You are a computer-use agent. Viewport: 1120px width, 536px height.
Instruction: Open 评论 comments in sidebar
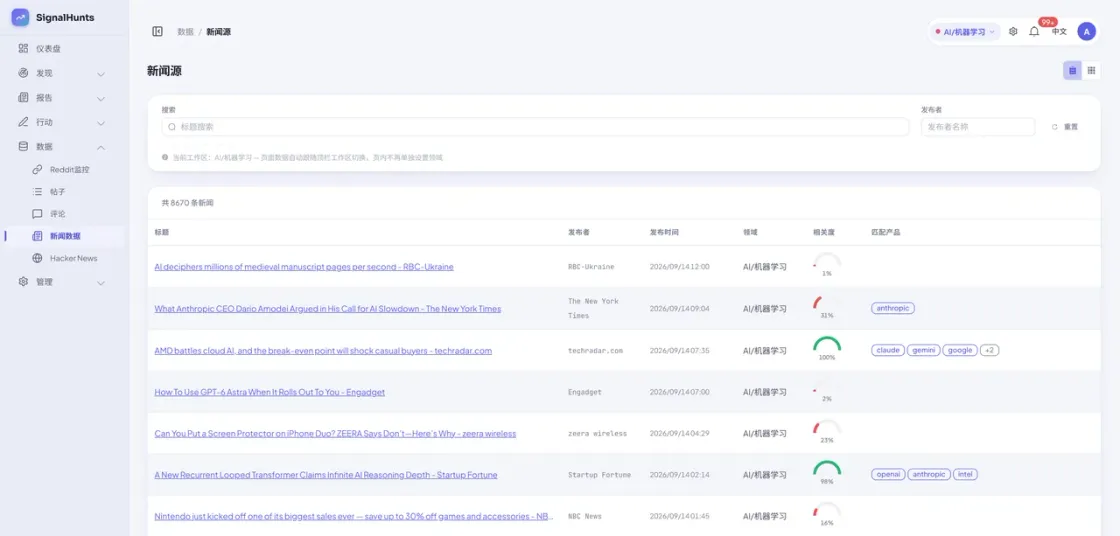point(57,214)
